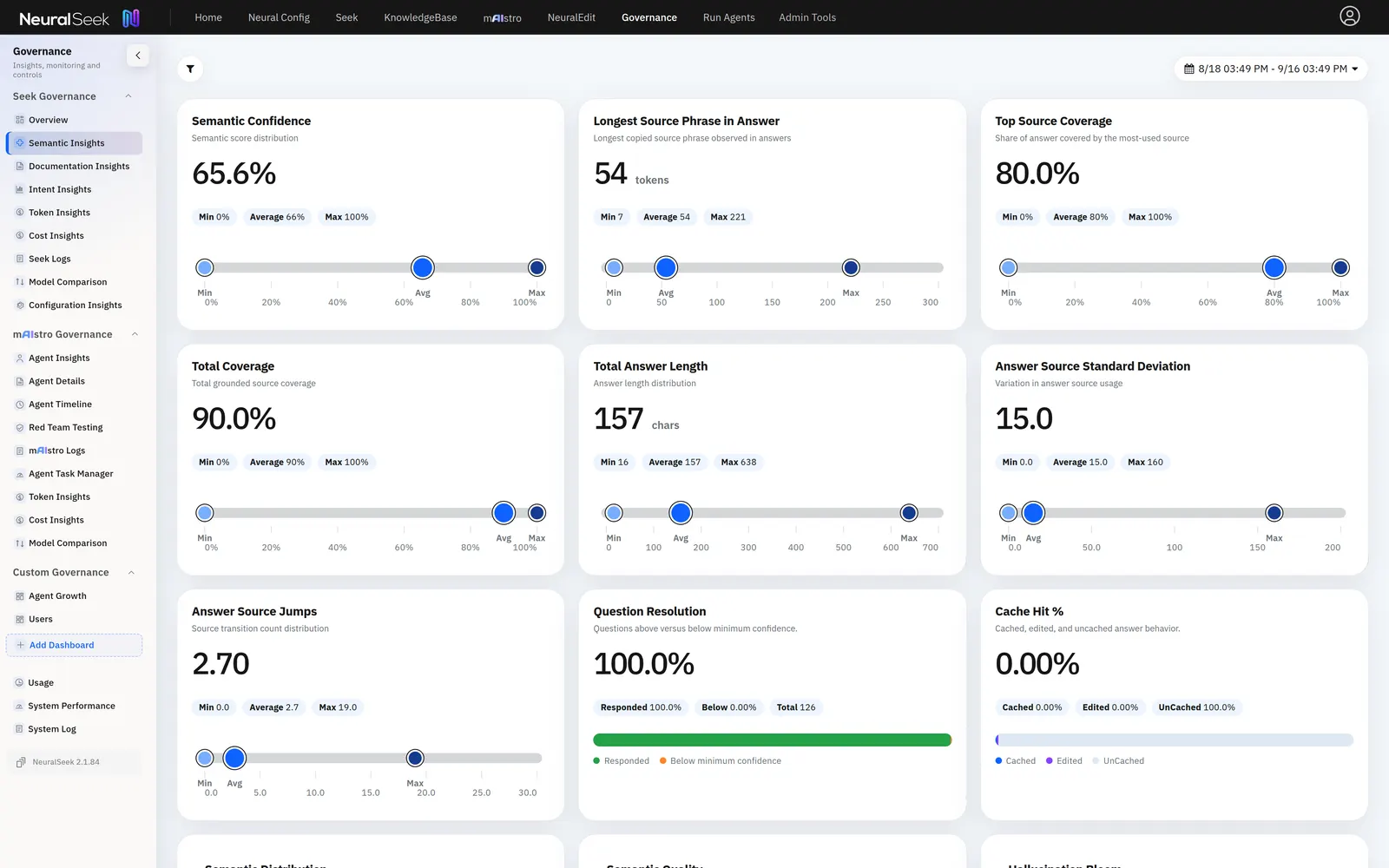Click the Seek Logs icon
Image resolution: width=1389 pixels, height=868 pixels.
[x=20, y=259]
